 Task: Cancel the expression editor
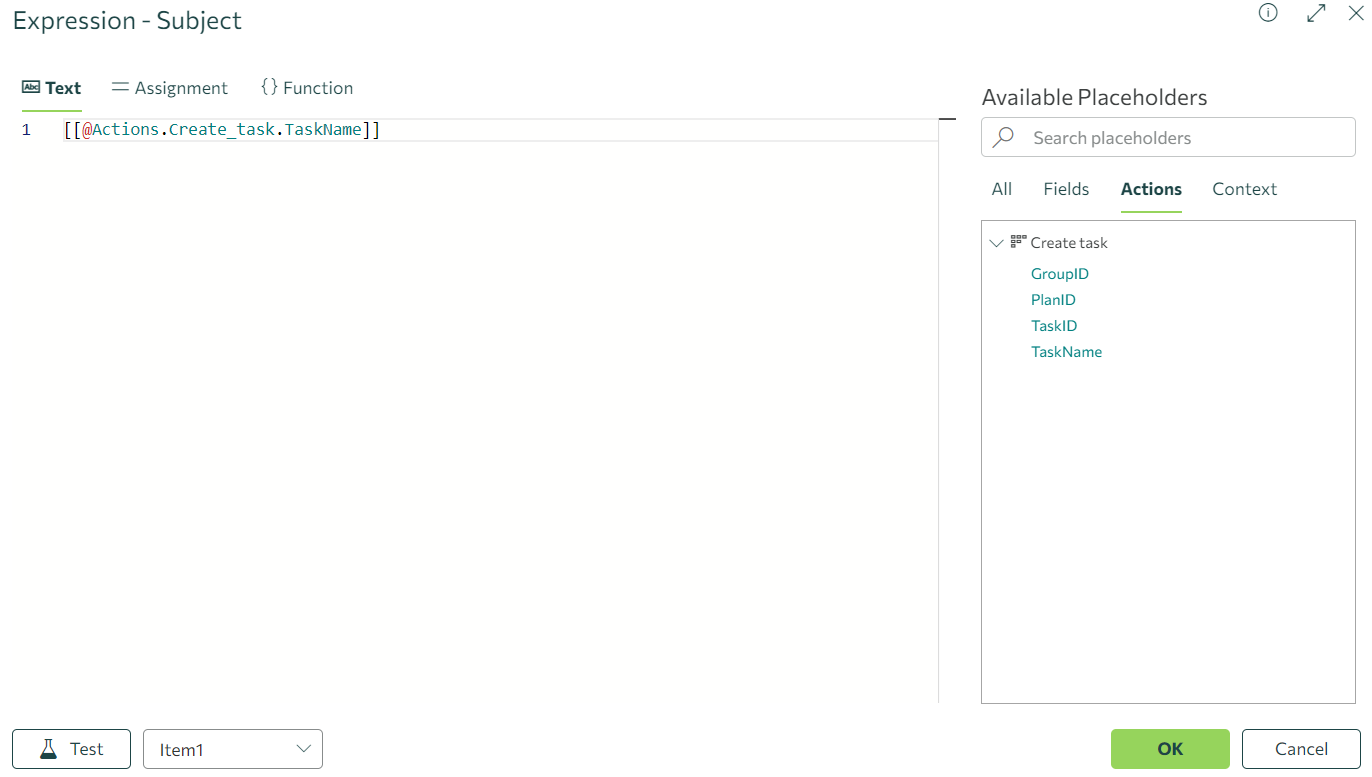pos(1301,748)
